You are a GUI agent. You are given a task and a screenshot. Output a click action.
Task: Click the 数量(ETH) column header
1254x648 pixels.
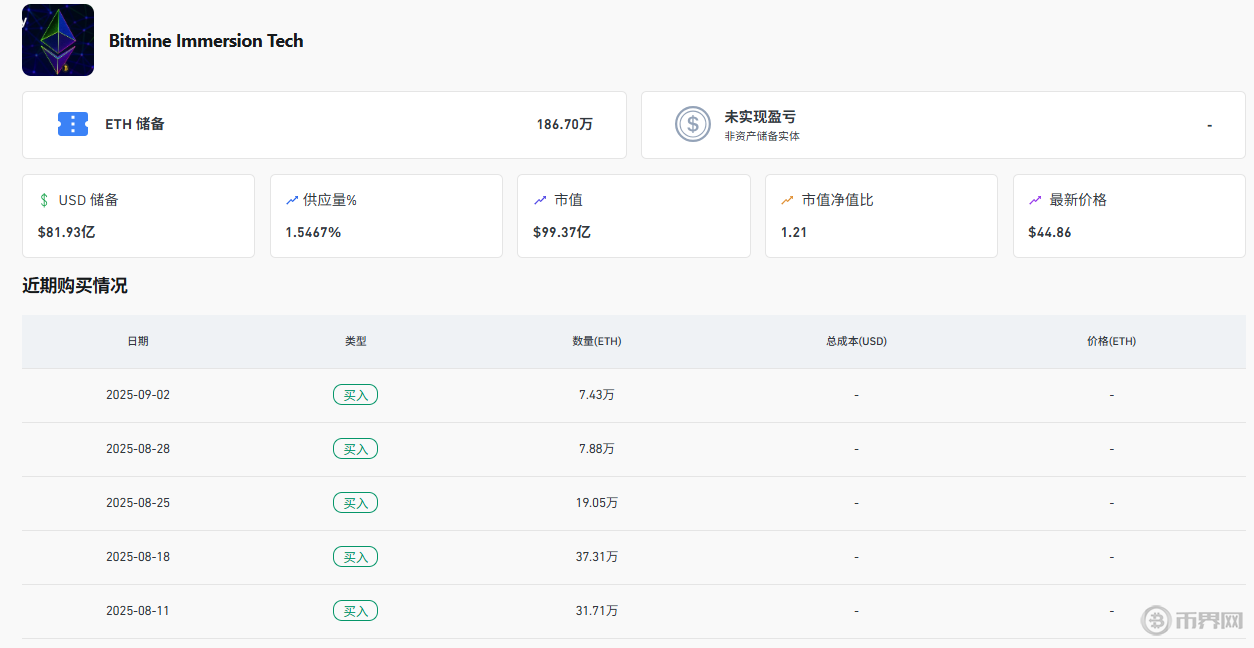(597, 341)
